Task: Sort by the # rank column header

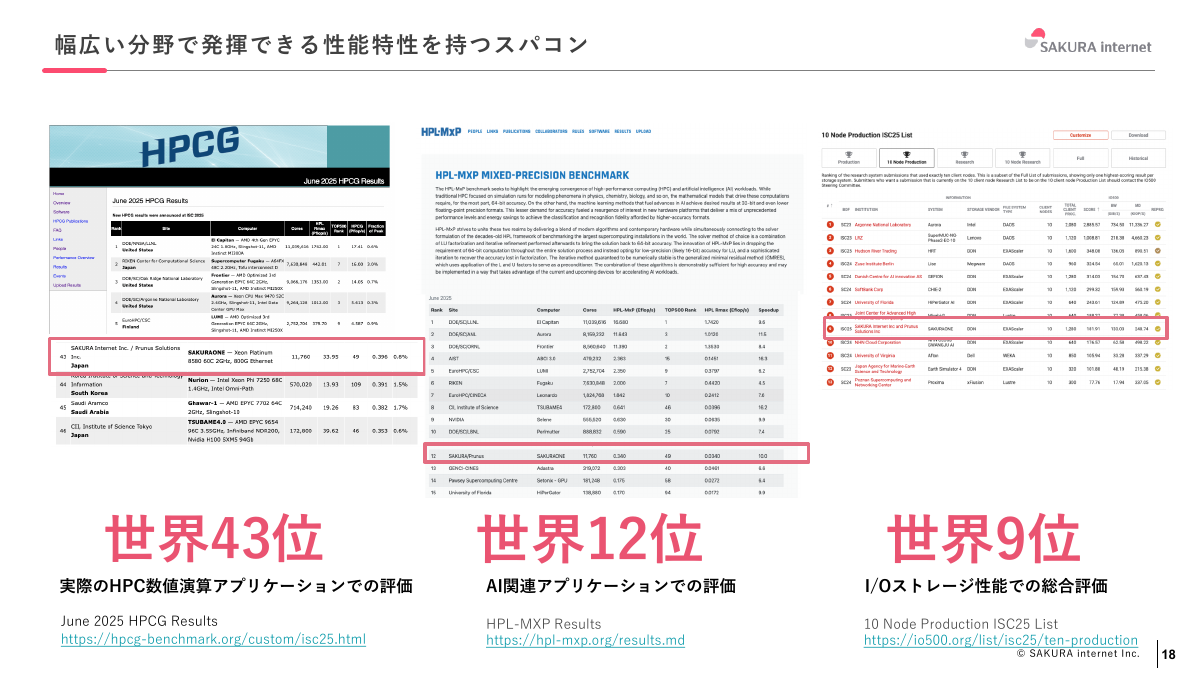Action: tap(829, 205)
